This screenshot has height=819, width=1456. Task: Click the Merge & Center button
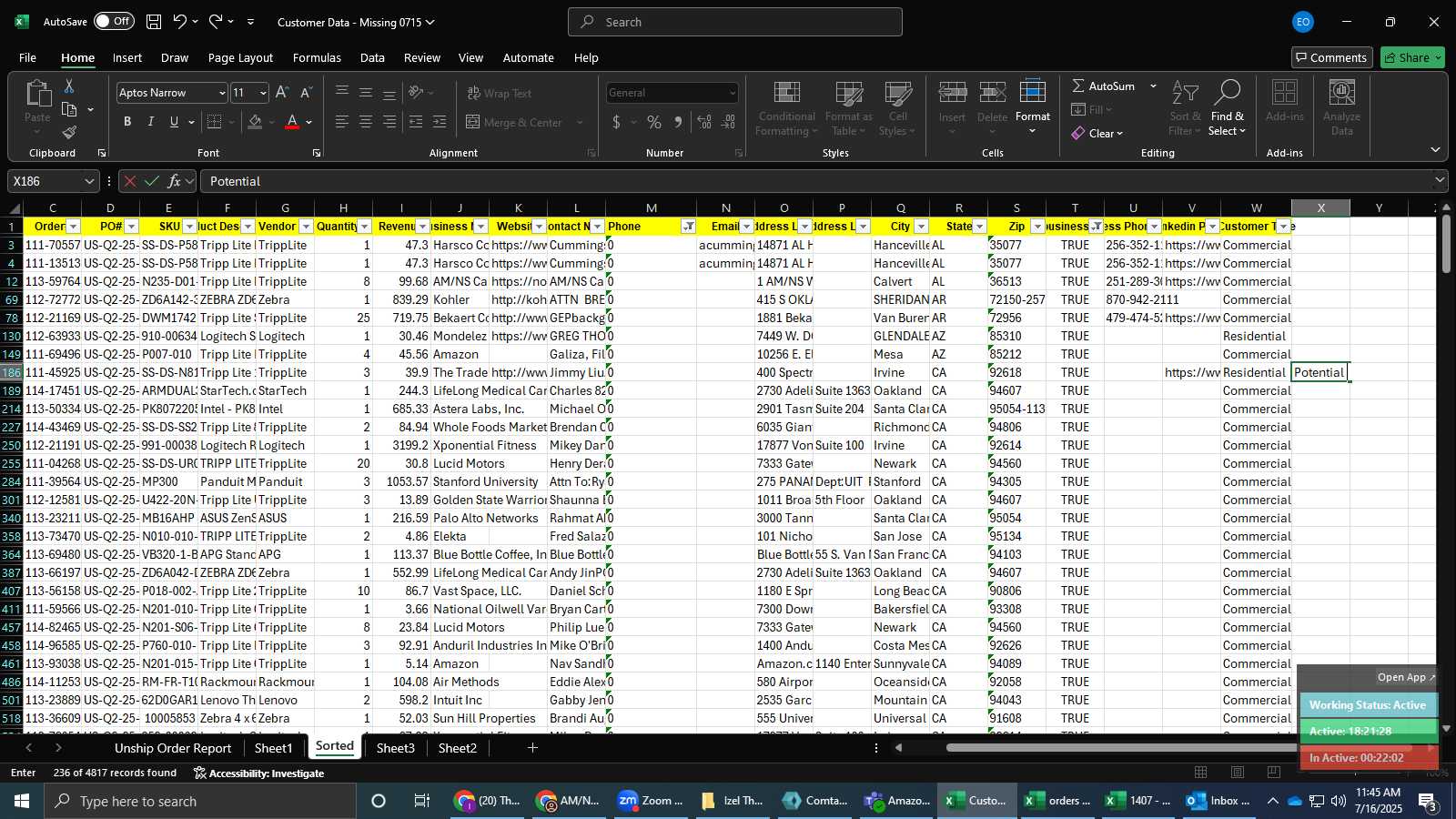(x=514, y=122)
